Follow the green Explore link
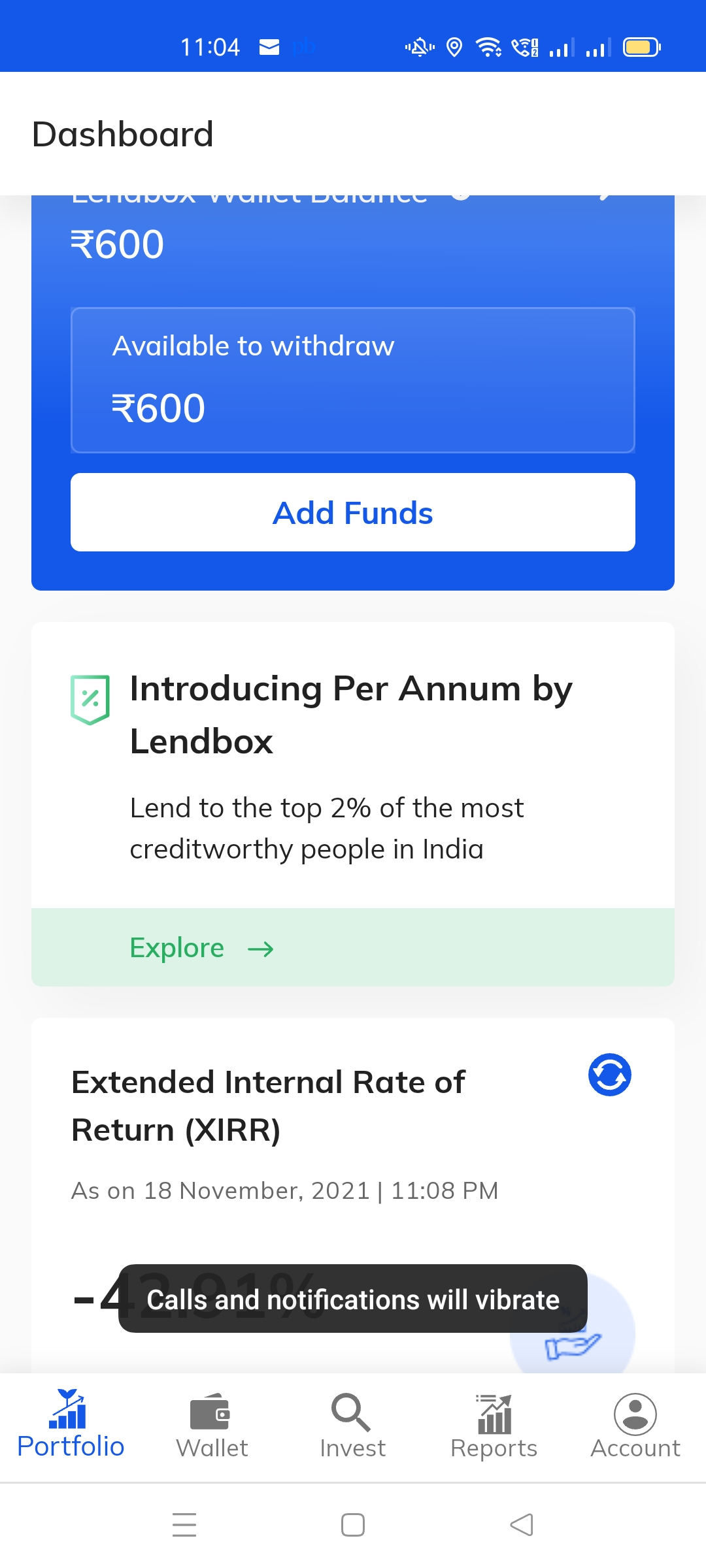This screenshot has width=706, height=1568. pos(177,948)
